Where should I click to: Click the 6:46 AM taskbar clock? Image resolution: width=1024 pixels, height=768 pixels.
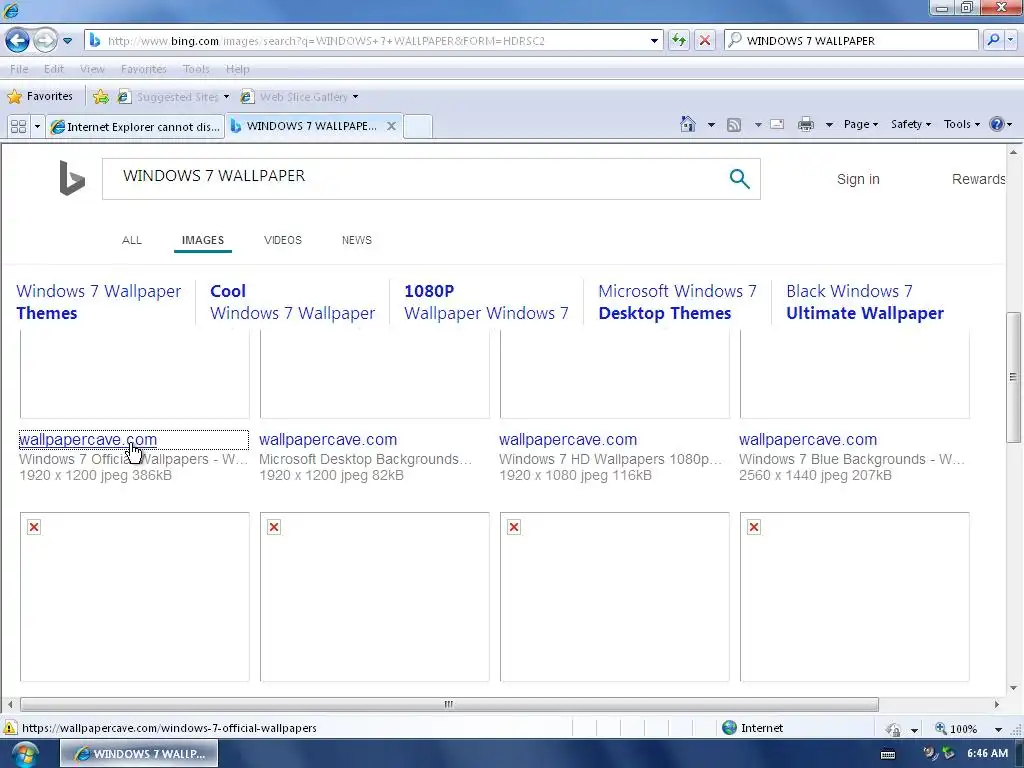click(x=987, y=754)
